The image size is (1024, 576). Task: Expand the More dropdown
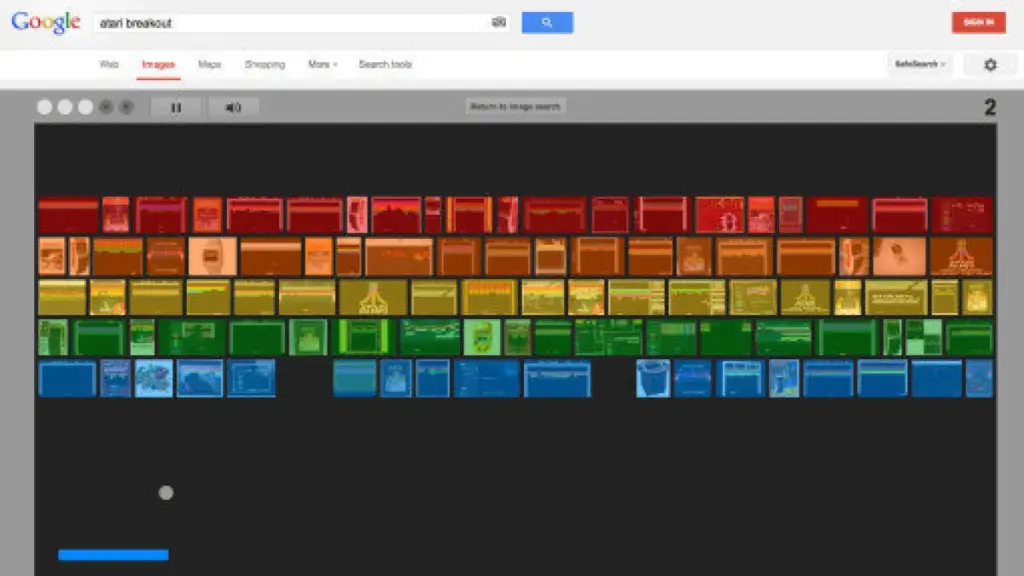point(322,64)
